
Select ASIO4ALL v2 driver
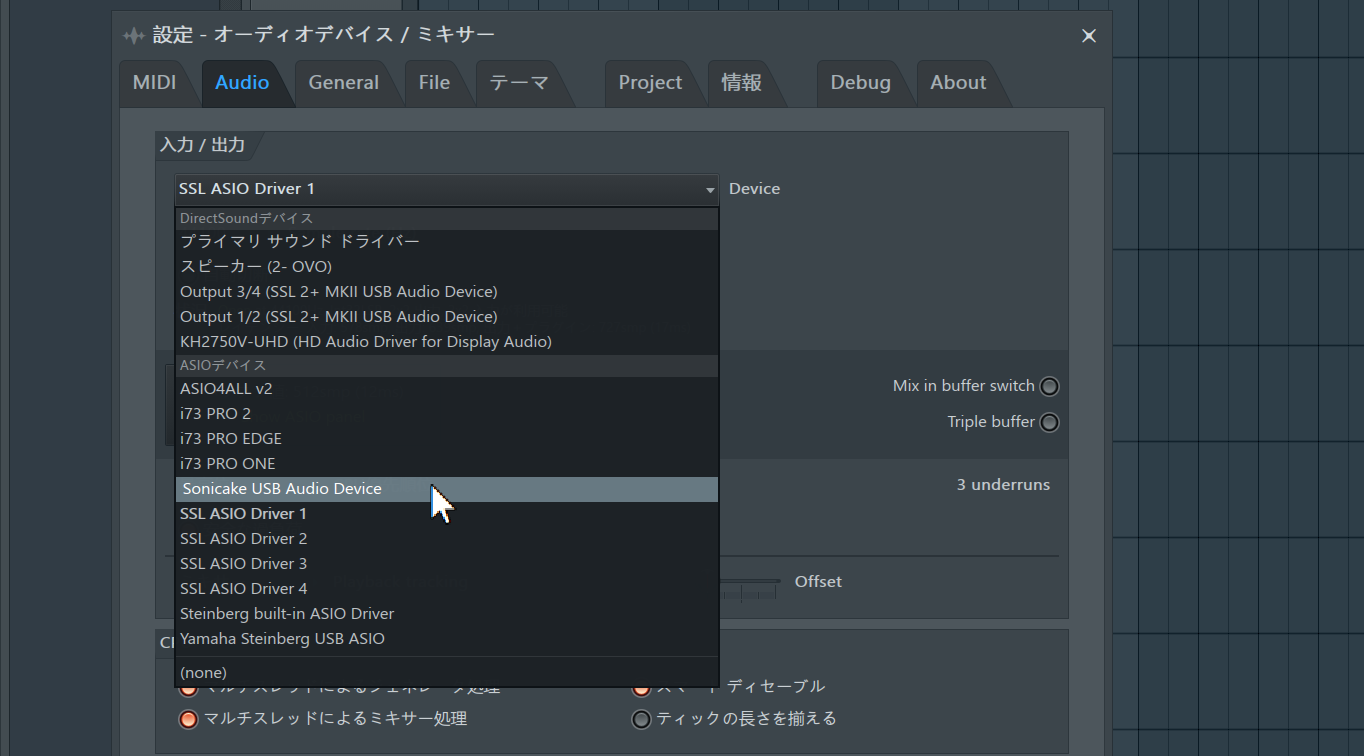pos(447,389)
